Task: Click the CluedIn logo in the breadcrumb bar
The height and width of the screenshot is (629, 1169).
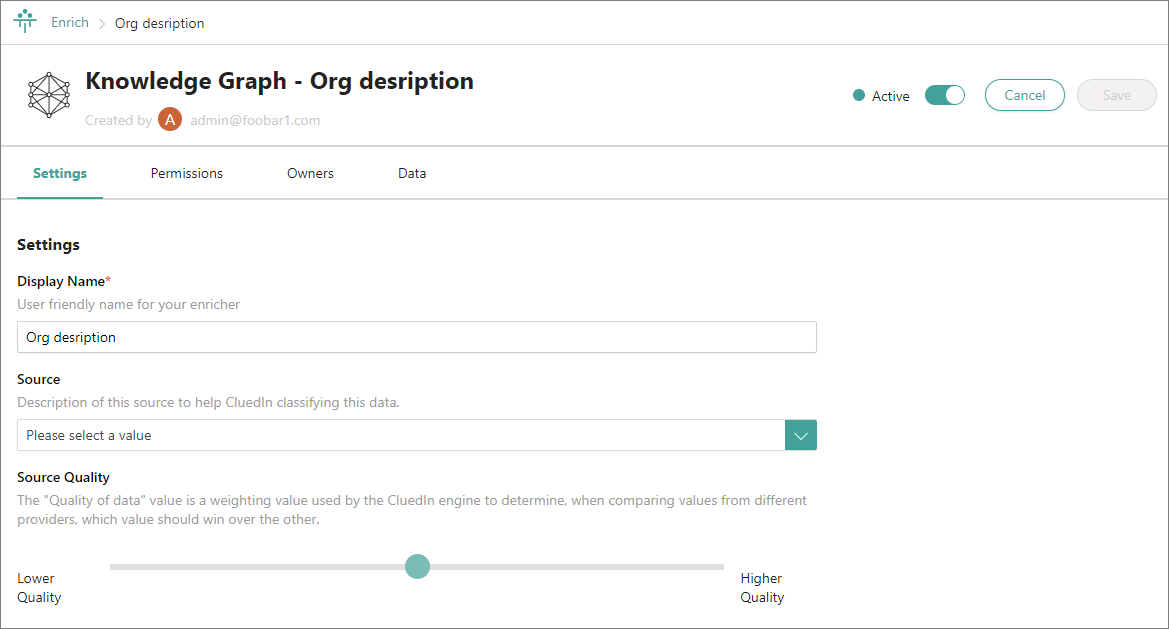Action: [25, 20]
